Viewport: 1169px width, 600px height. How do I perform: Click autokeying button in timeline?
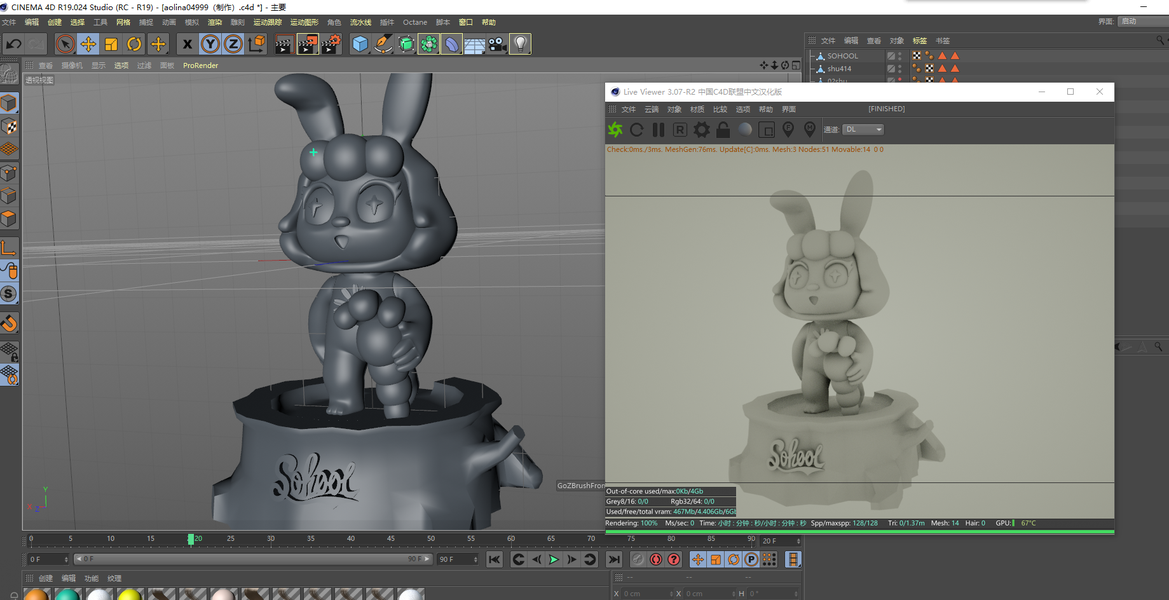point(656,559)
